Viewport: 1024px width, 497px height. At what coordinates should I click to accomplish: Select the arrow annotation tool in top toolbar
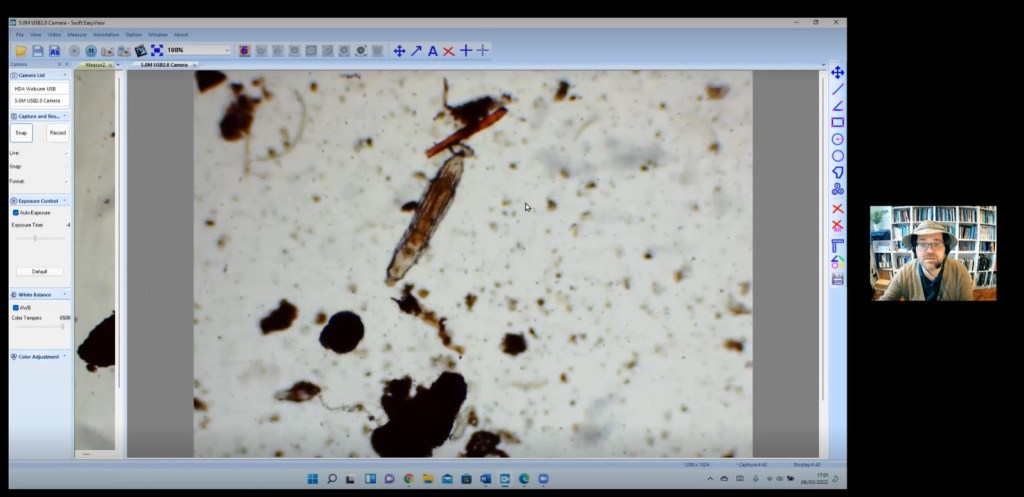click(416, 51)
